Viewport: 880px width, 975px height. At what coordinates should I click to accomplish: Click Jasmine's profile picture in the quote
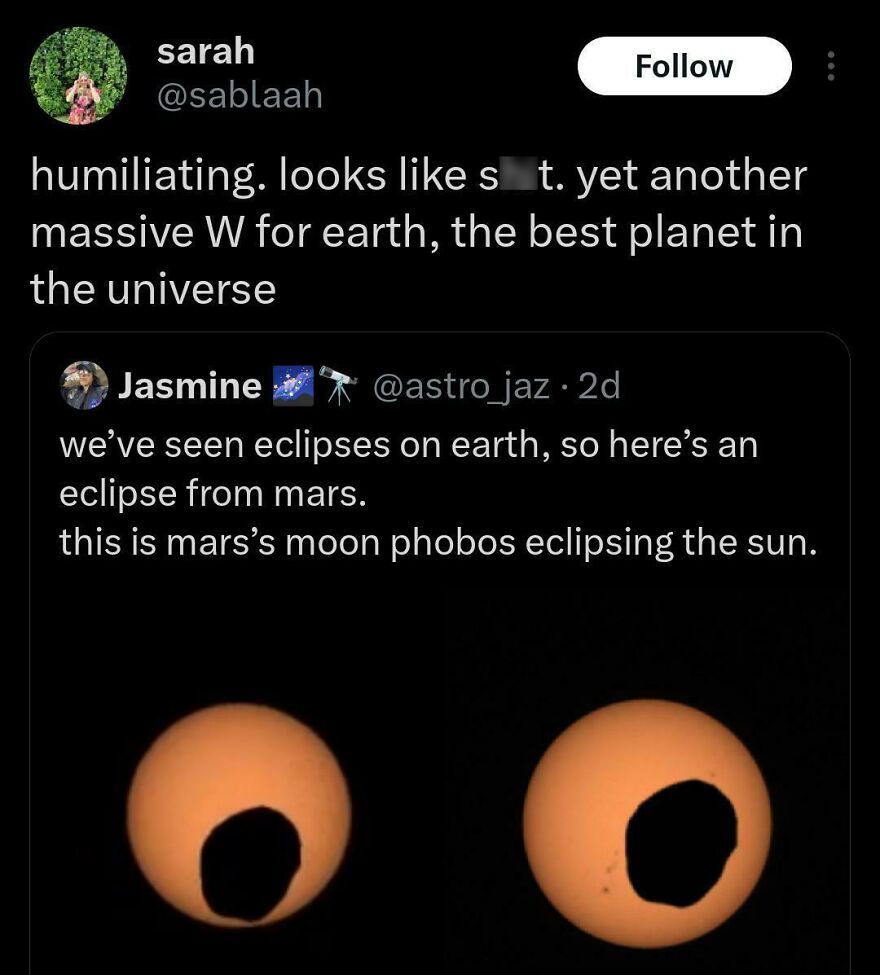tap(85, 386)
